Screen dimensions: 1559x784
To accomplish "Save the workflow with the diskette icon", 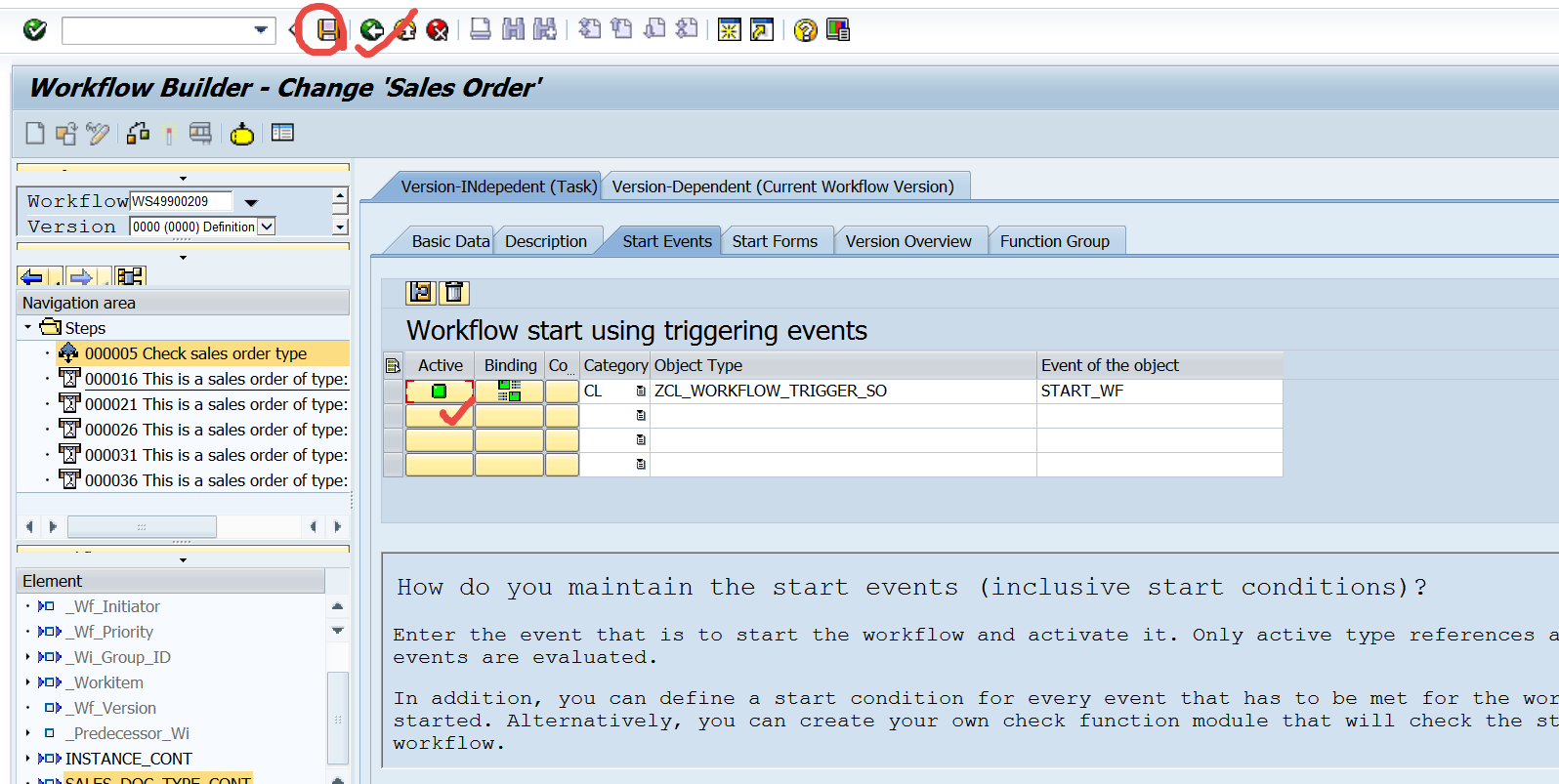I will [x=328, y=30].
